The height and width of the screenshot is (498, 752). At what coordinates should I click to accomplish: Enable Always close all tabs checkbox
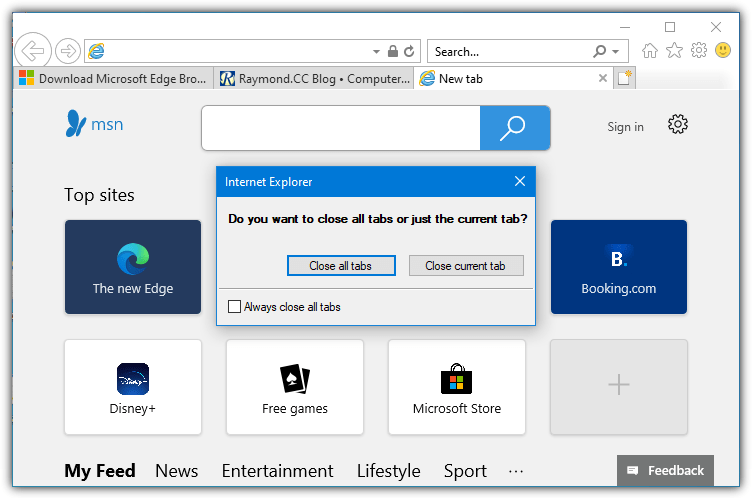pyautogui.click(x=234, y=307)
